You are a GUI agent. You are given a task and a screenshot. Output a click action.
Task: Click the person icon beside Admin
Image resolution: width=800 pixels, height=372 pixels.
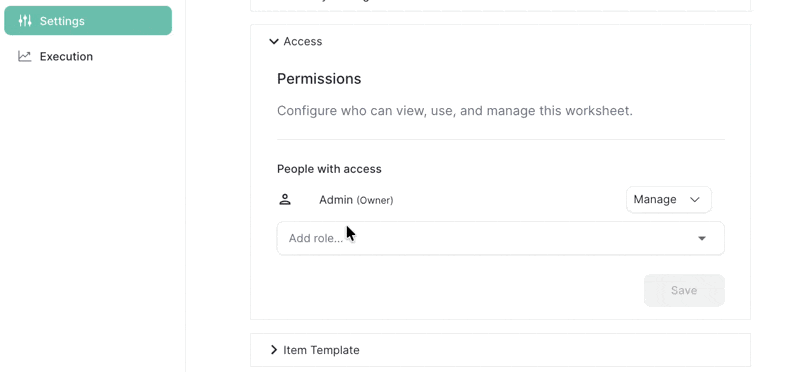285,200
